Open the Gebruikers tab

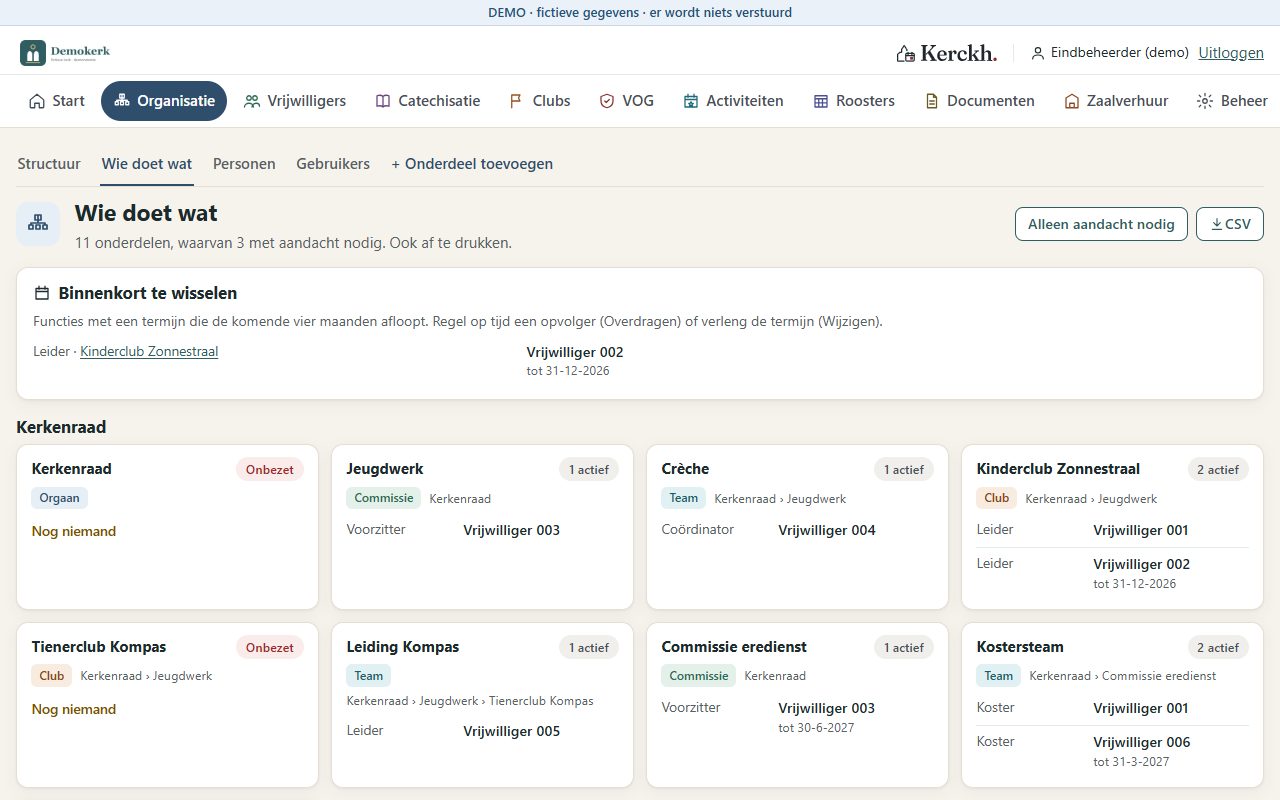(x=333, y=164)
